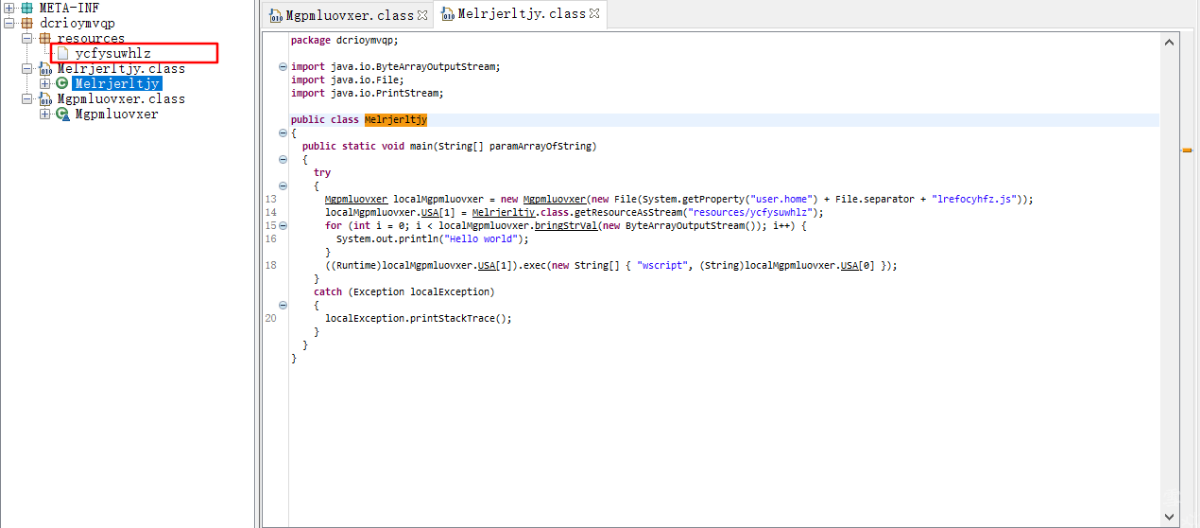The height and width of the screenshot is (528, 1200).
Task: Click the orange highlighted Melrjerltjy class name
Action: pyautogui.click(x=396, y=120)
